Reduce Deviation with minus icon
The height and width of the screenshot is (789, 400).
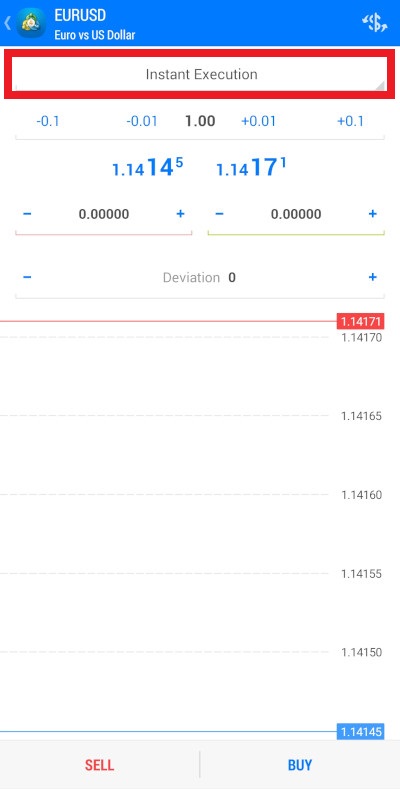[27, 277]
